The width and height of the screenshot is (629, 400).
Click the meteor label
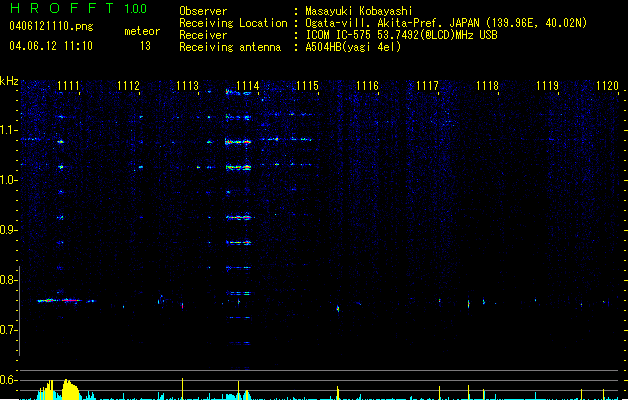pos(142,31)
